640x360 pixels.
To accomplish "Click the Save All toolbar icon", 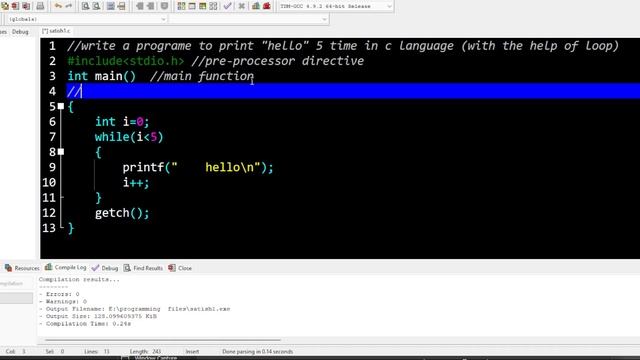I will click(x=5, y=6).
